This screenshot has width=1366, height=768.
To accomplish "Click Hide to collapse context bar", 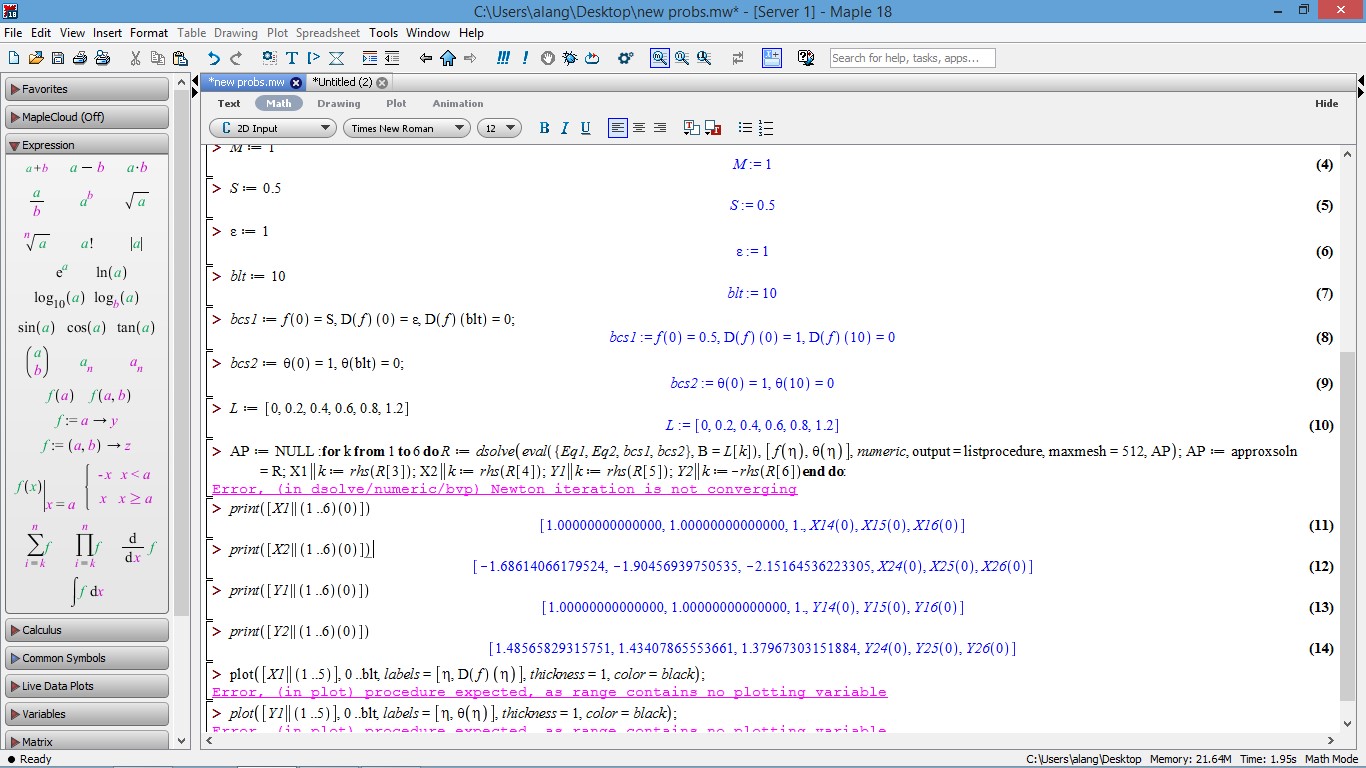I will [x=1326, y=103].
